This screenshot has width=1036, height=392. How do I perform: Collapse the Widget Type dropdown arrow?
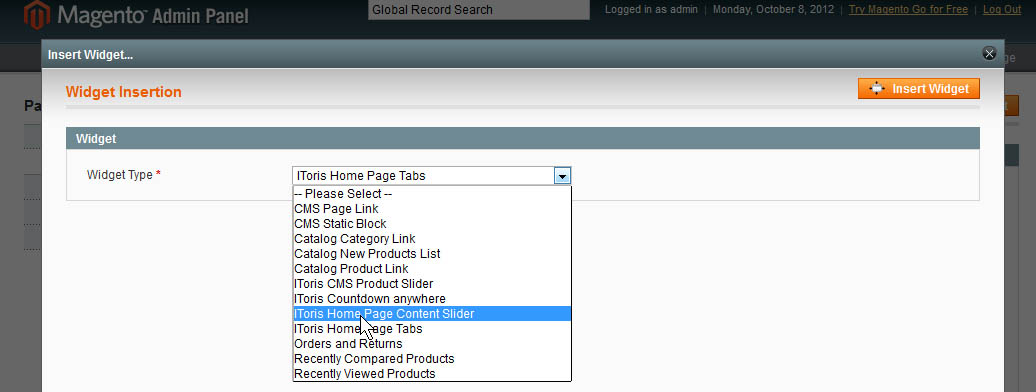[x=562, y=176]
